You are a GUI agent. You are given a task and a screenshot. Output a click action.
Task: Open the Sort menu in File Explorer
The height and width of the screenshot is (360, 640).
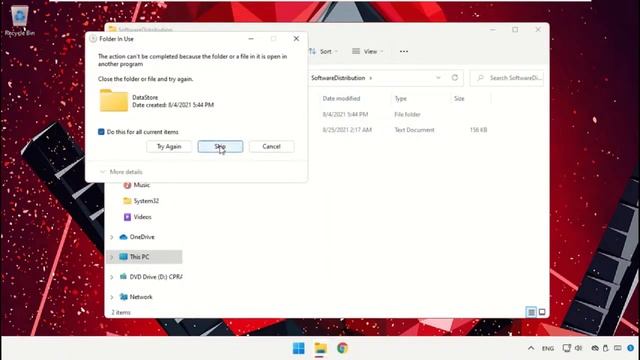(x=324, y=51)
